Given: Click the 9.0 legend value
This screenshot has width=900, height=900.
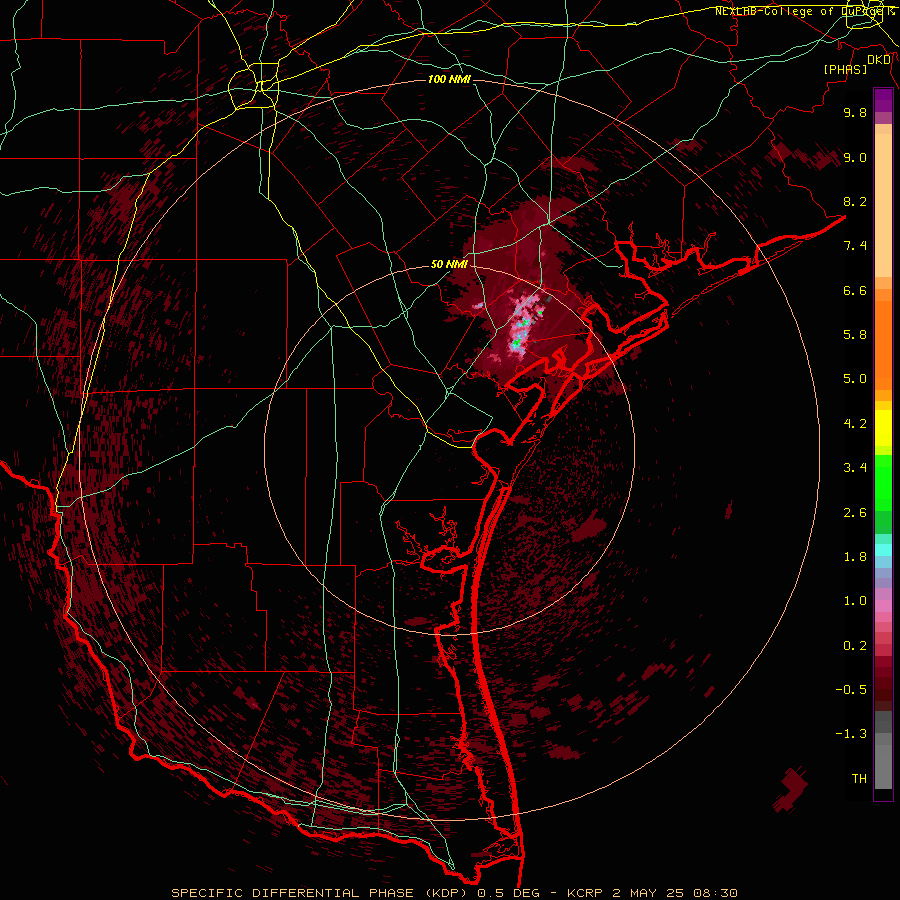Looking at the screenshot, I should pos(855,157).
